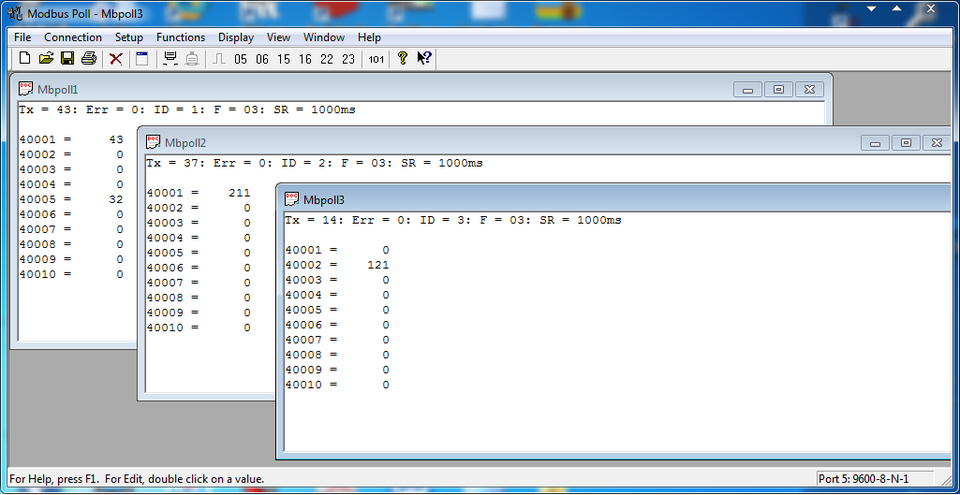Open the File menu
This screenshot has height=495, width=960.
(x=22, y=37)
